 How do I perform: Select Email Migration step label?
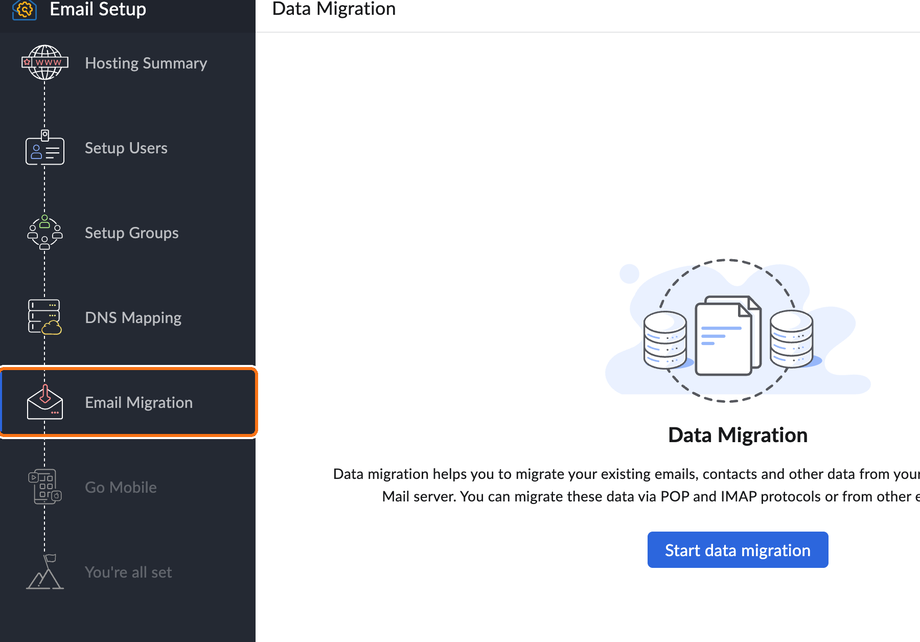pos(138,403)
